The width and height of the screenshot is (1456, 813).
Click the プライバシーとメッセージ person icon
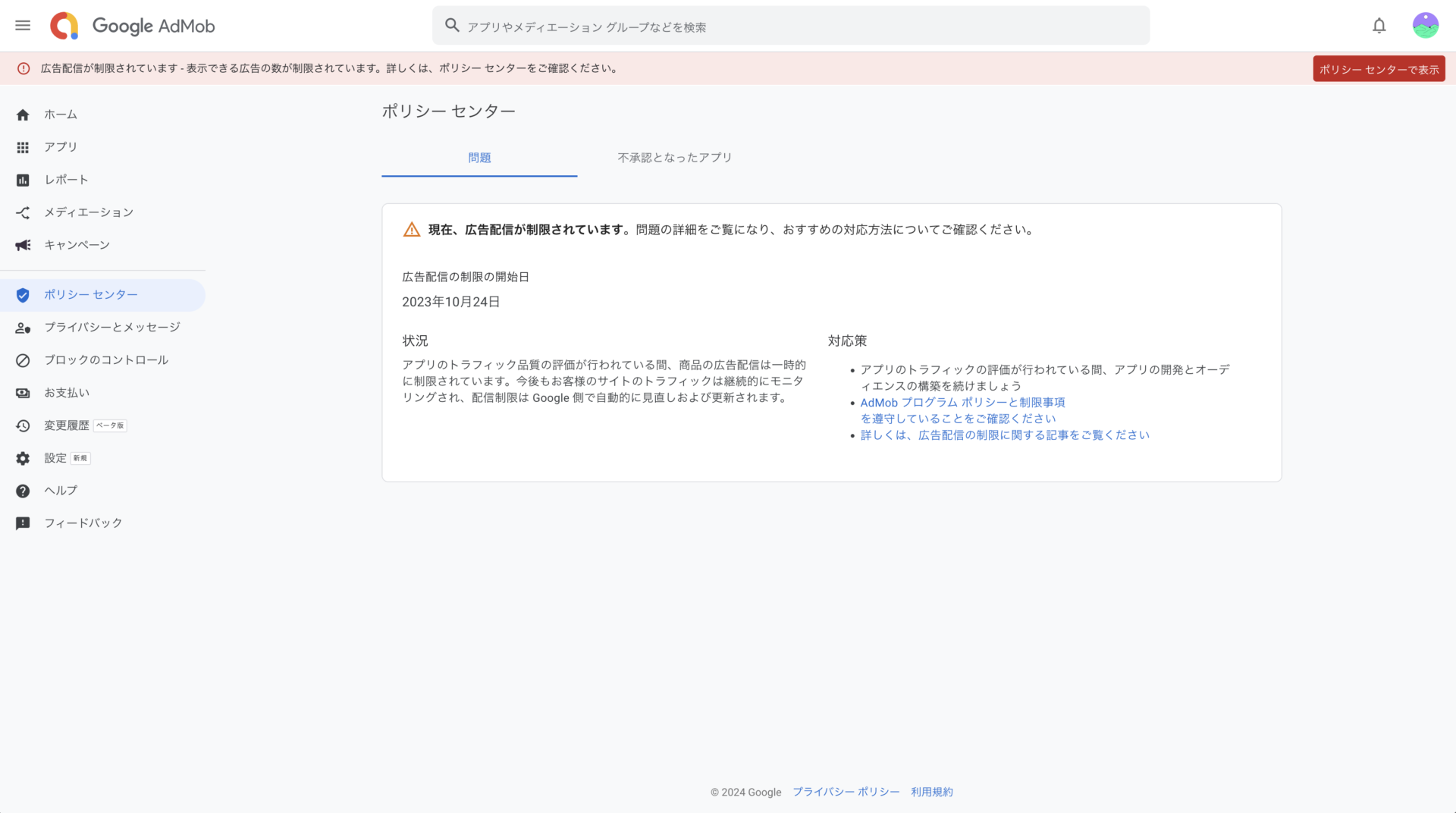click(23, 328)
